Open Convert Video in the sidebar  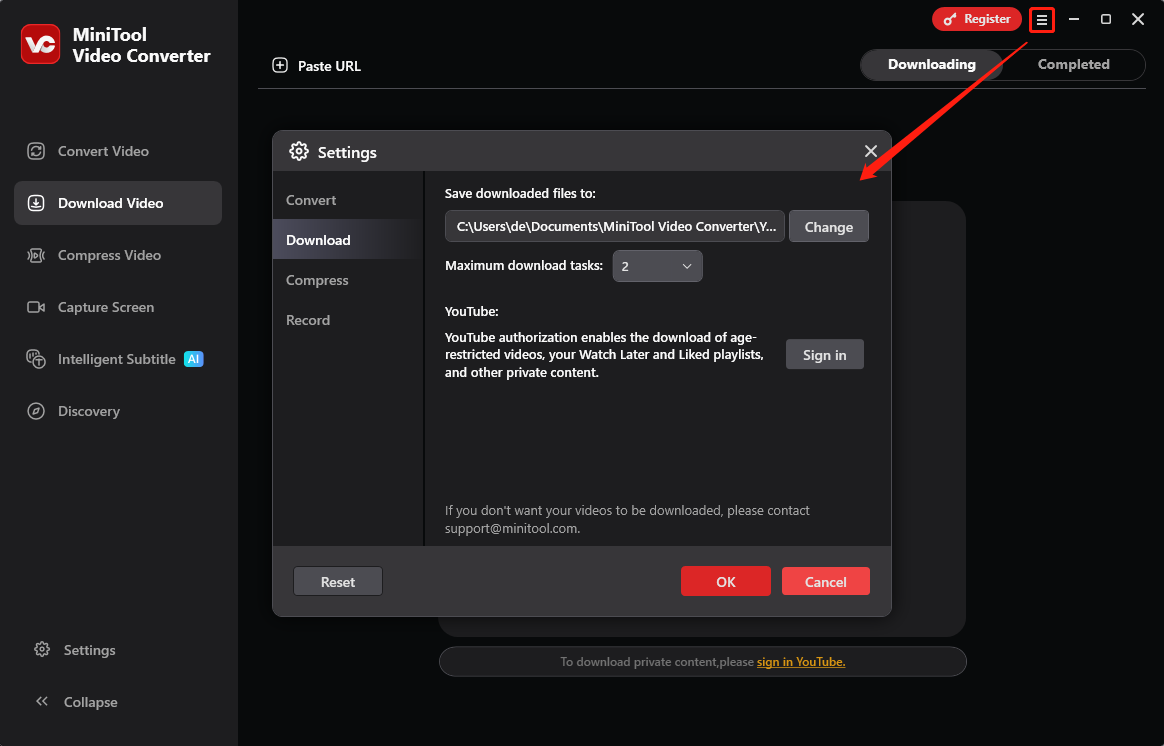118,151
